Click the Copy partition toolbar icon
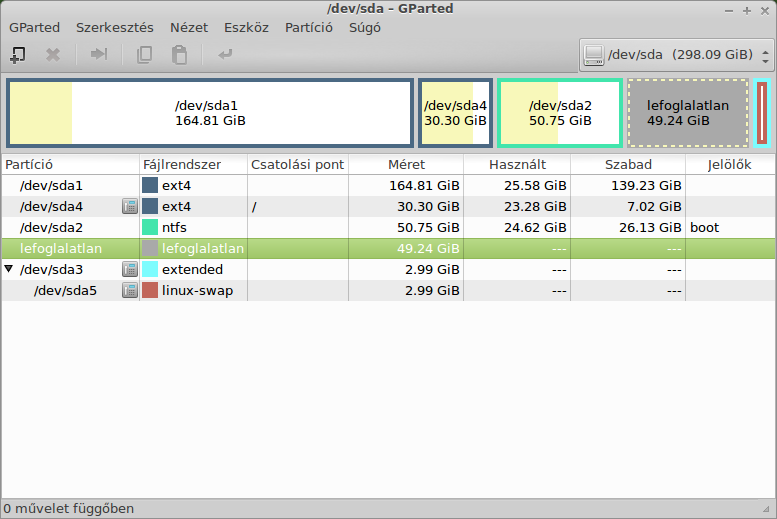This screenshot has width=777, height=519. point(144,55)
